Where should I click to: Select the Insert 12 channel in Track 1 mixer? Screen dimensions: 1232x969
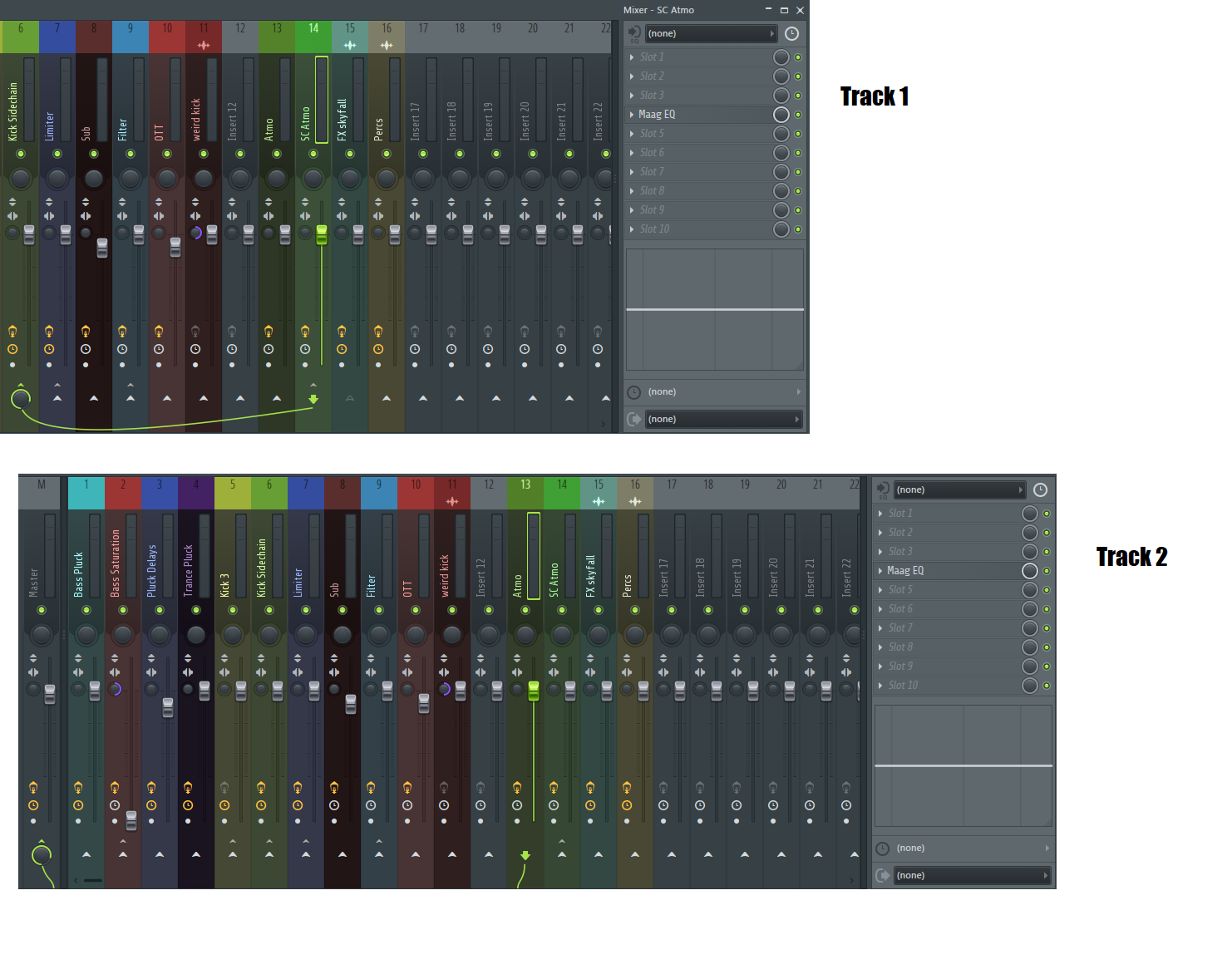pyautogui.click(x=232, y=121)
